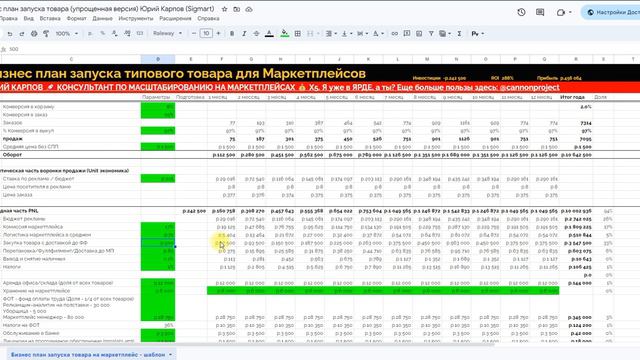Open the Raleway font family dropdown
This screenshot has height=360, width=640.
pyautogui.click(x=167, y=33)
